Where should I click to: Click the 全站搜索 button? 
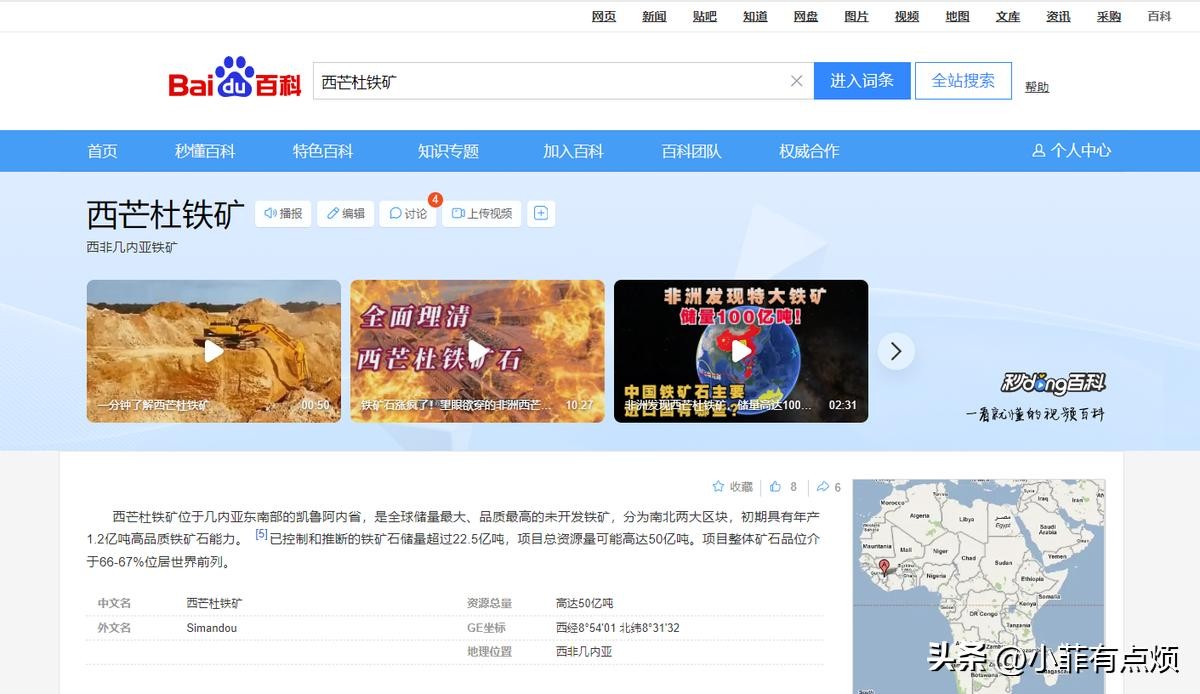(963, 81)
